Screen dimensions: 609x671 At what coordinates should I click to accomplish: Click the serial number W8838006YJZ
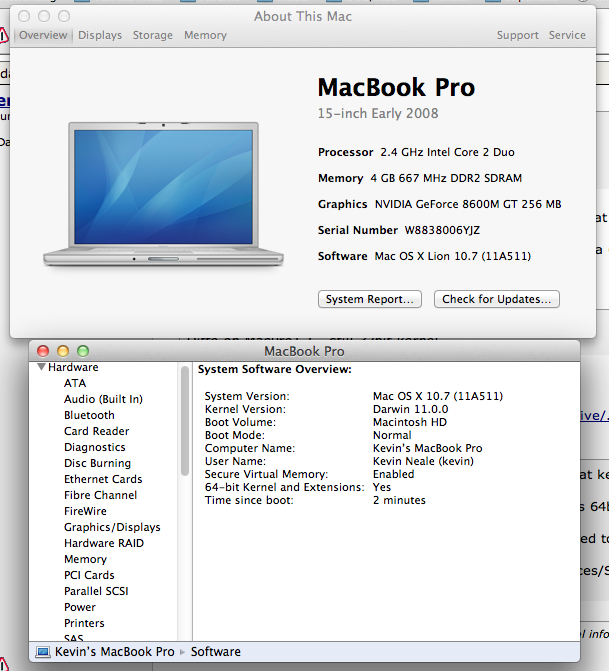coord(442,230)
